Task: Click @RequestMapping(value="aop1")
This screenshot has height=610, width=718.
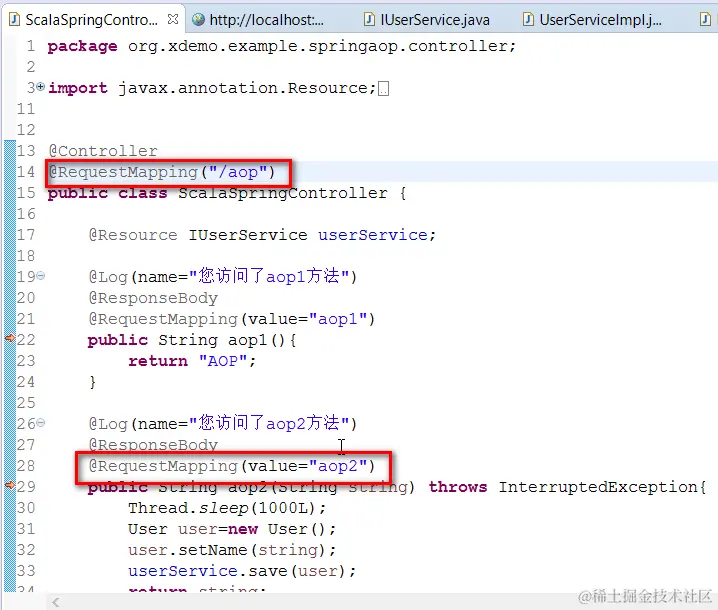Action: tap(232, 319)
